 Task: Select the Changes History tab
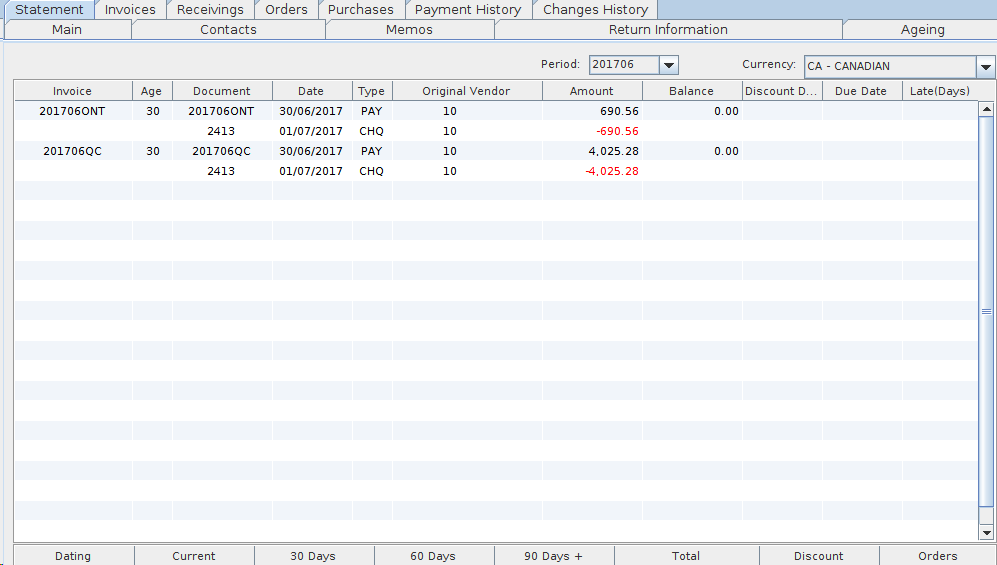pyautogui.click(x=595, y=9)
